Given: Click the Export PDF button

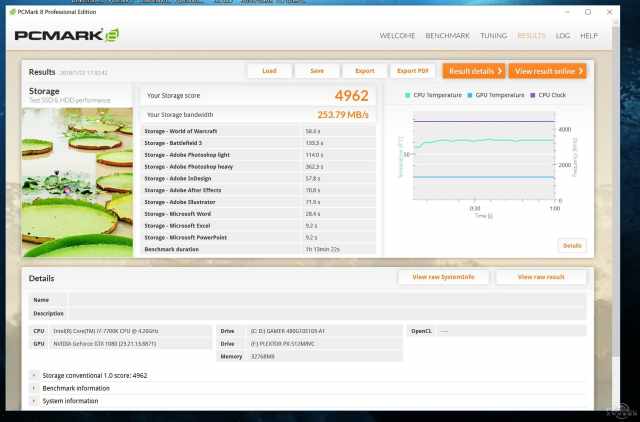Looking at the screenshot, I should pos(413,71).
